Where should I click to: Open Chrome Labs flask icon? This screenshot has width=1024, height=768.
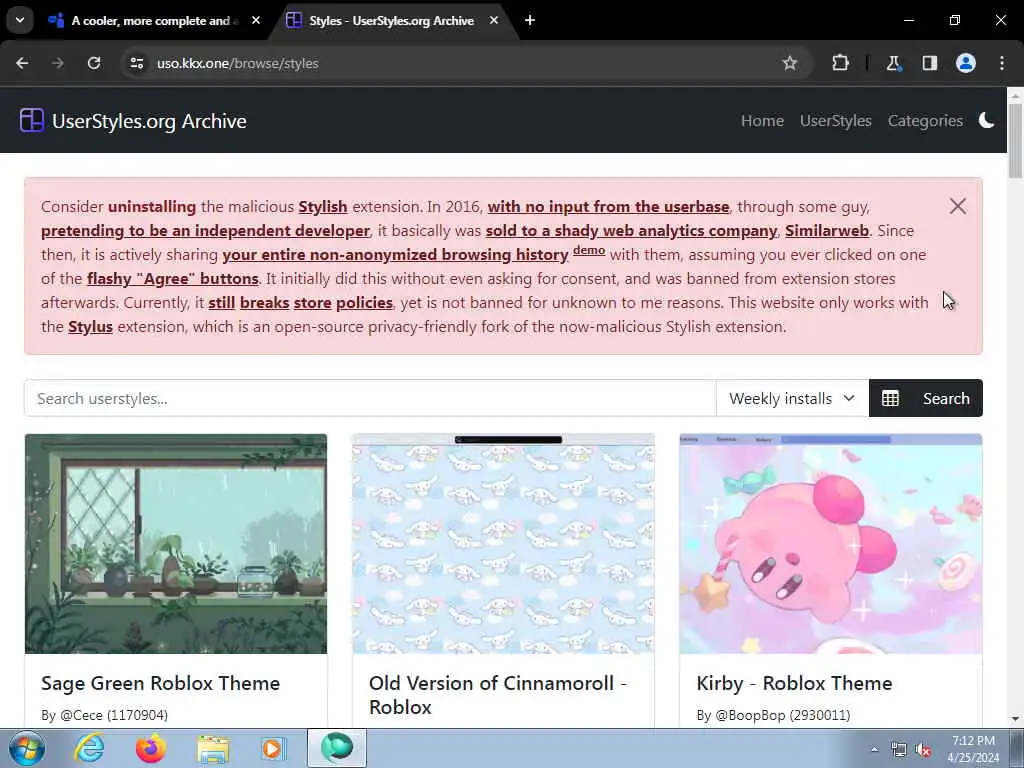[x=893, y=63]
